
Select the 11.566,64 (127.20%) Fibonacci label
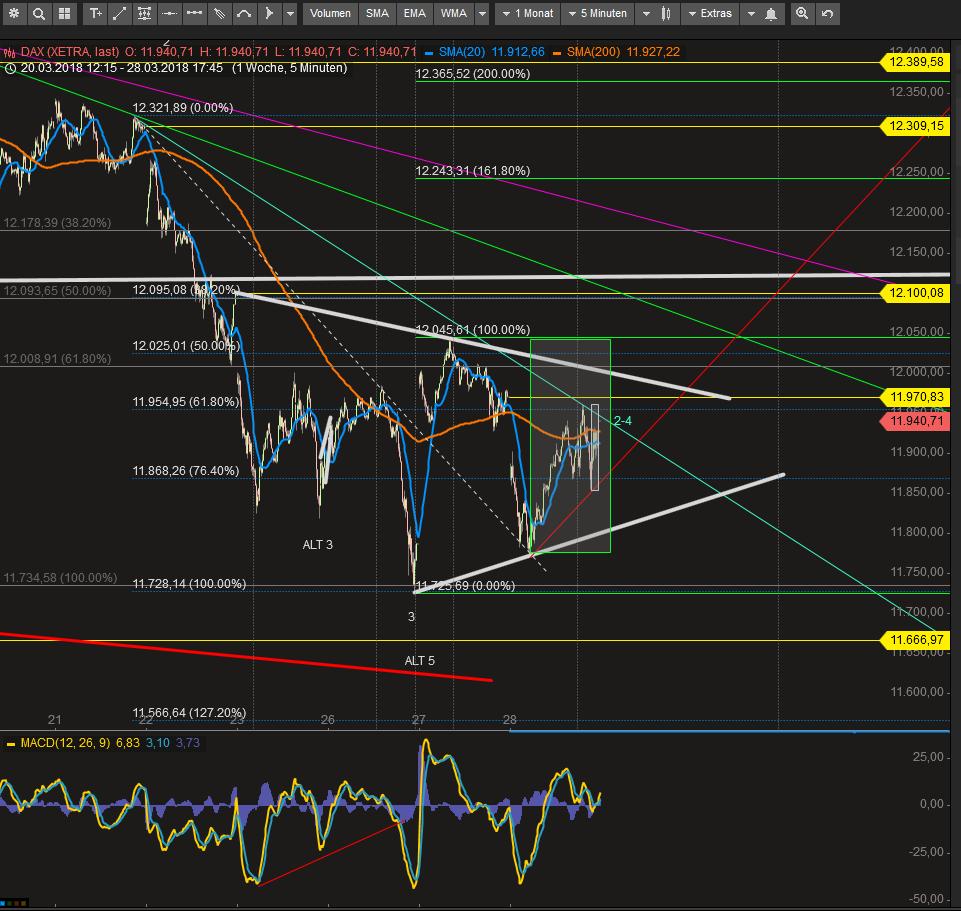(x=189, y=712)
